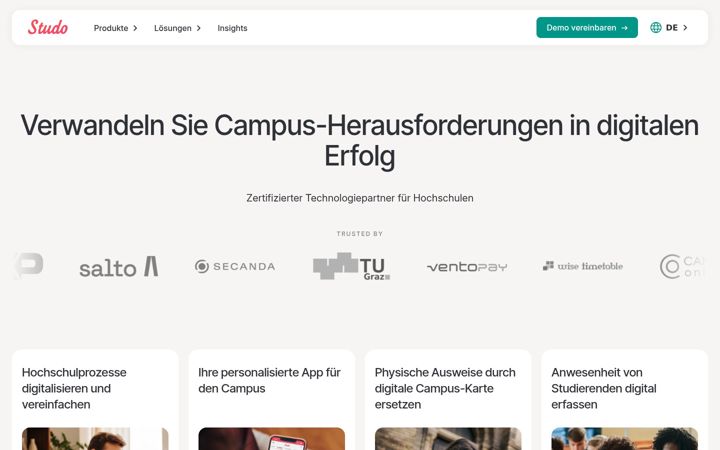Click the Verwandeln Sie Campus-Herausforderungen headline
Screen dimensions: 720x450
coord(360,141)
